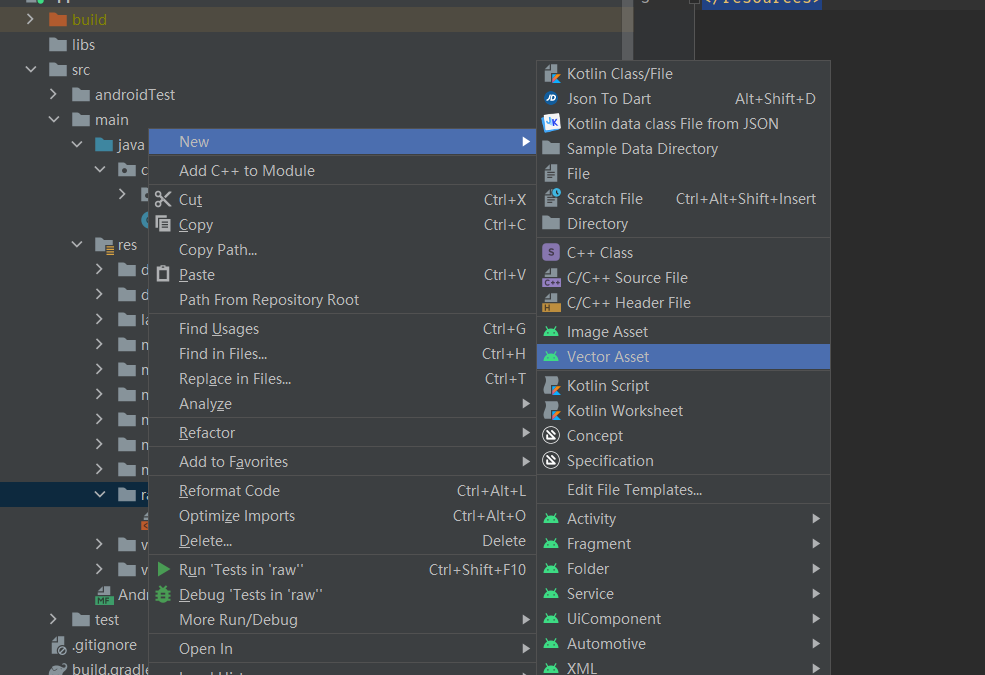Screen dimensions: 985x675
Task: Click the Kotlin Class/File icon
Action: 552,74
